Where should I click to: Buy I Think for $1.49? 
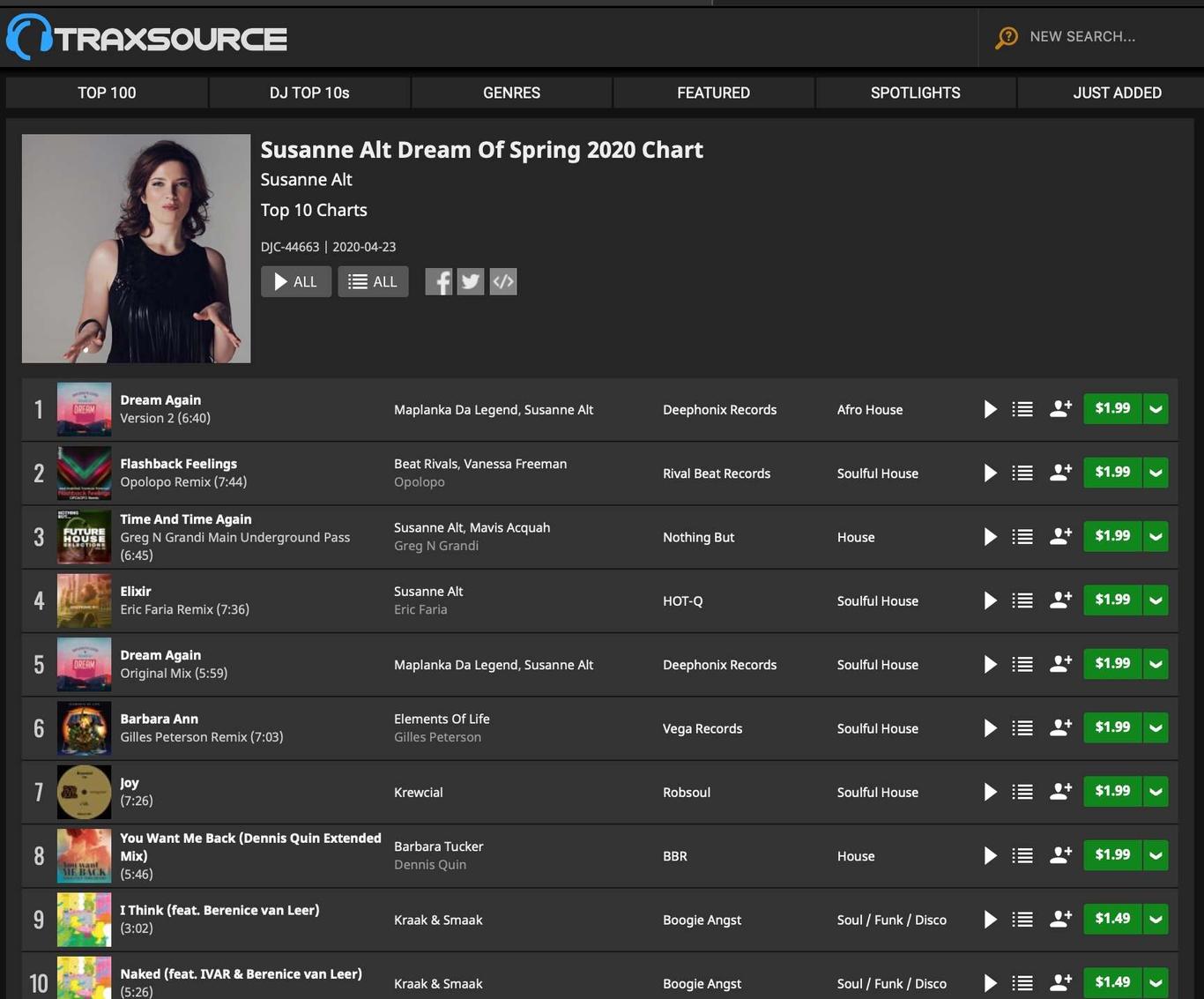(1112, 920)
